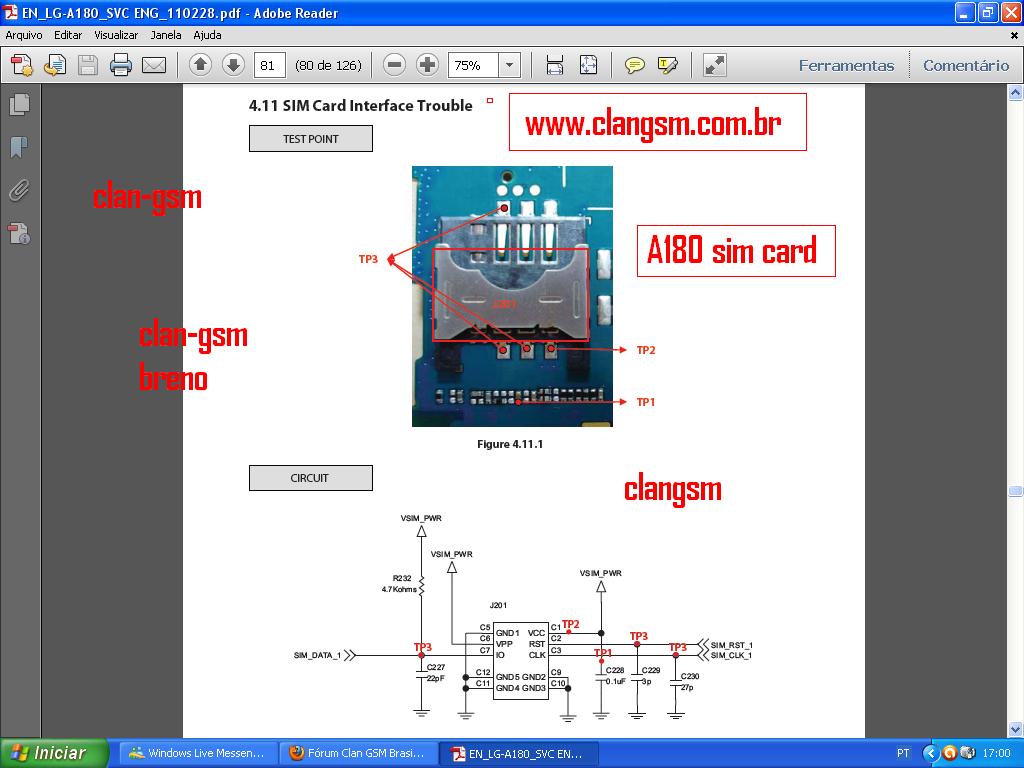Image resolution: width=1024 pixels, height=768 pixels.
Task: Go to next page with down arrow
Action: [x=233, y=65]
